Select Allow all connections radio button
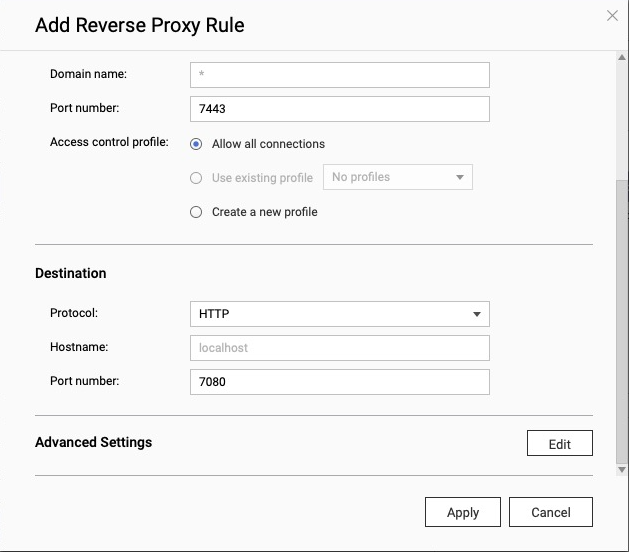Viewport: 629px width, 552px height. point(196,144)
